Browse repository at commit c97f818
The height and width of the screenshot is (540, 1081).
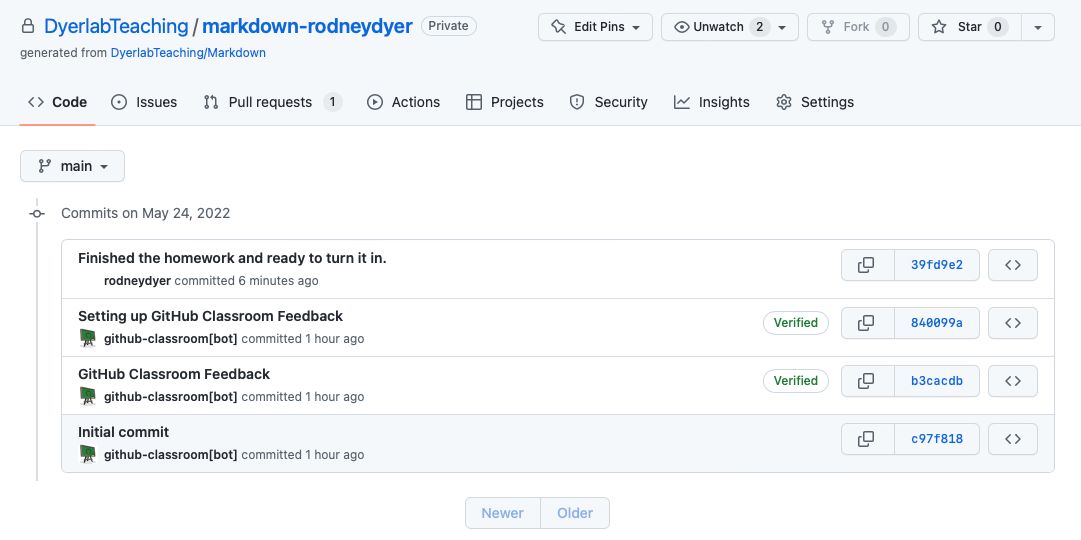1013,439
